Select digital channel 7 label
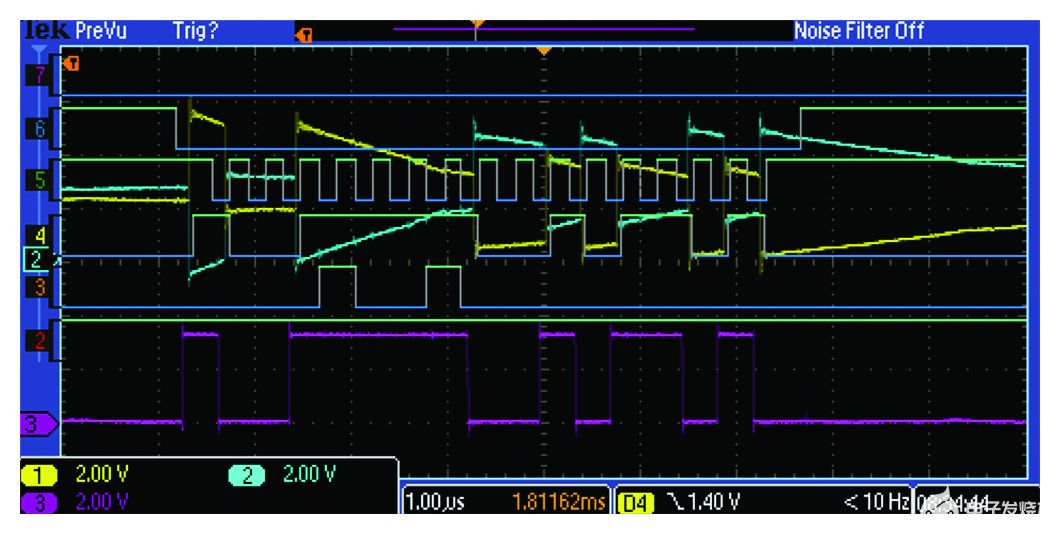 40,76
